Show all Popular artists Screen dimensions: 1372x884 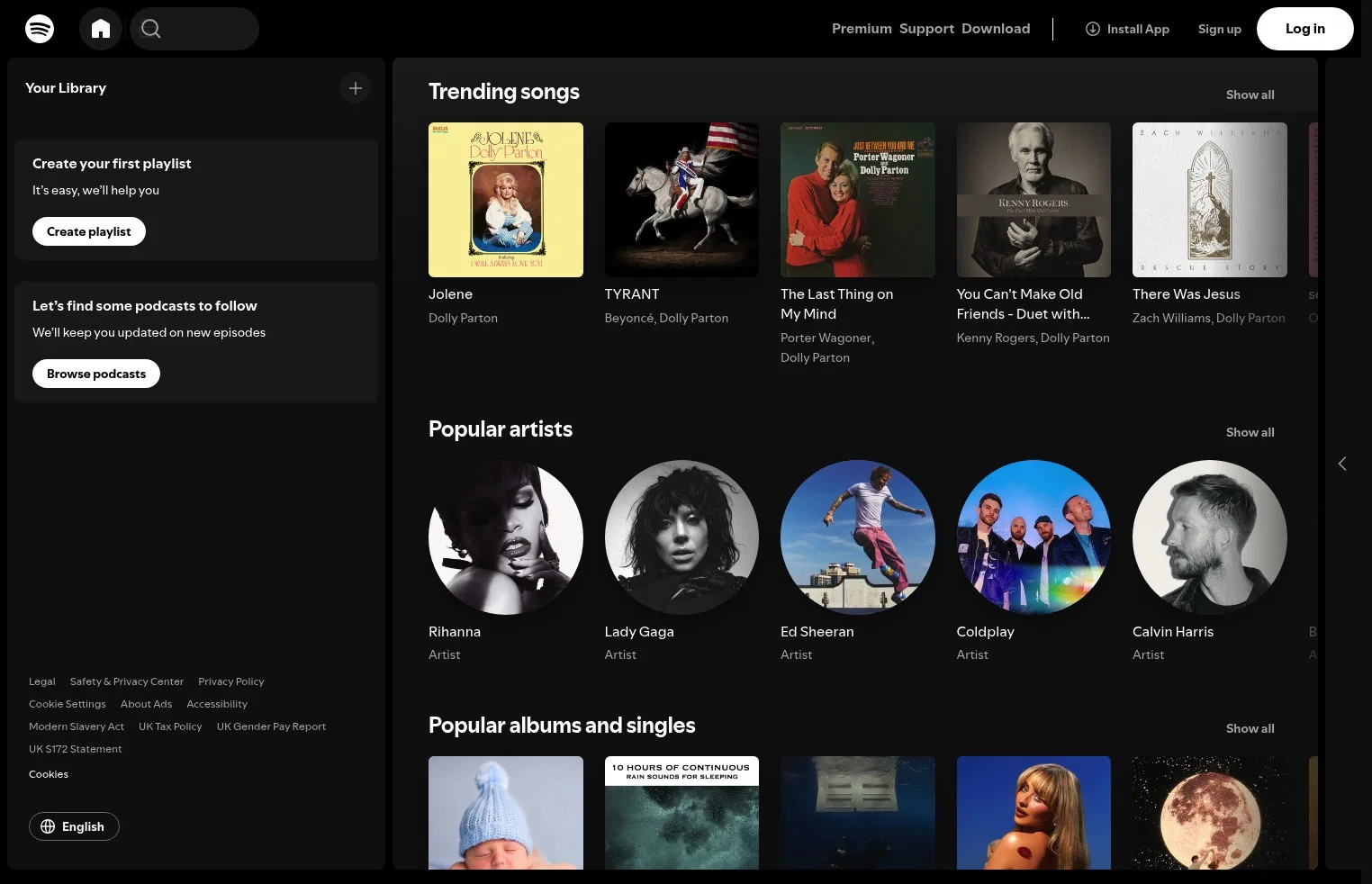click(x=1250, y=432)
